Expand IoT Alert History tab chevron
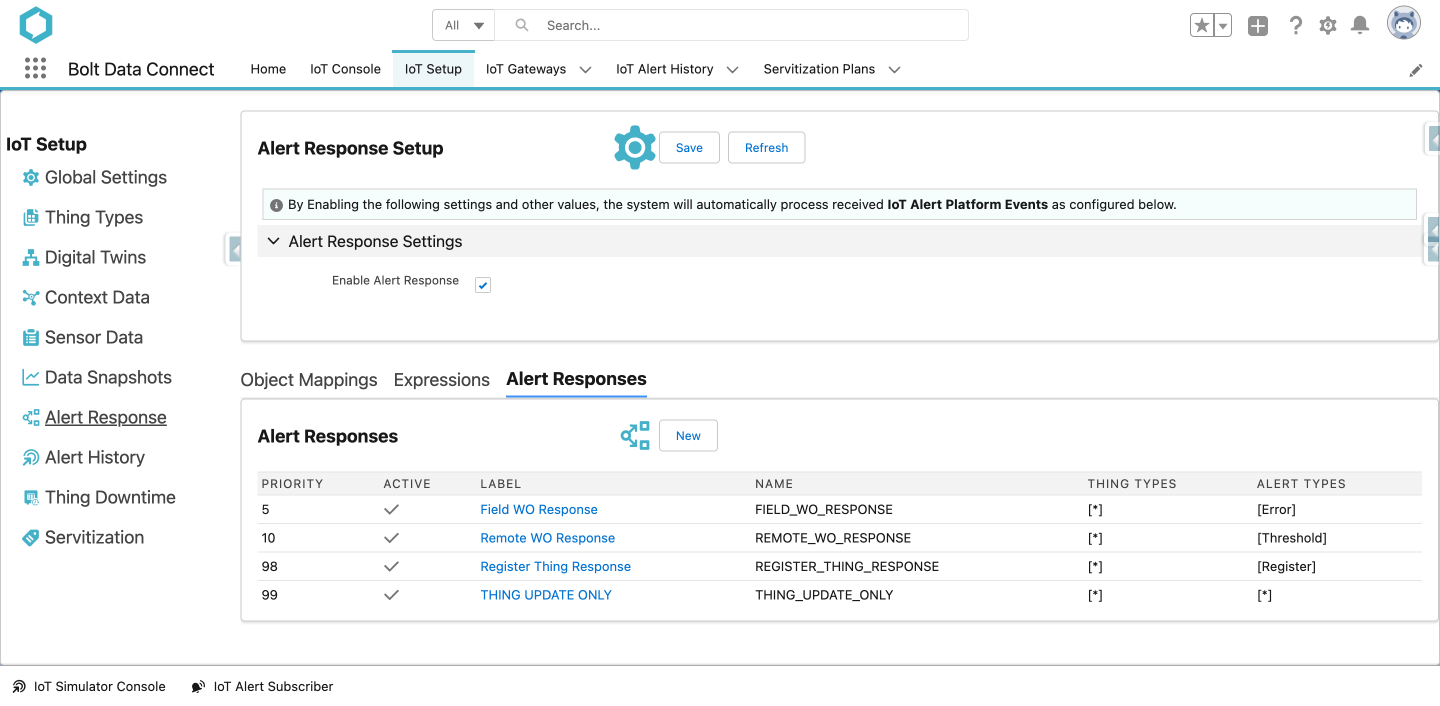The width and height of the screenshot is (1440, 706). point(732,70)
